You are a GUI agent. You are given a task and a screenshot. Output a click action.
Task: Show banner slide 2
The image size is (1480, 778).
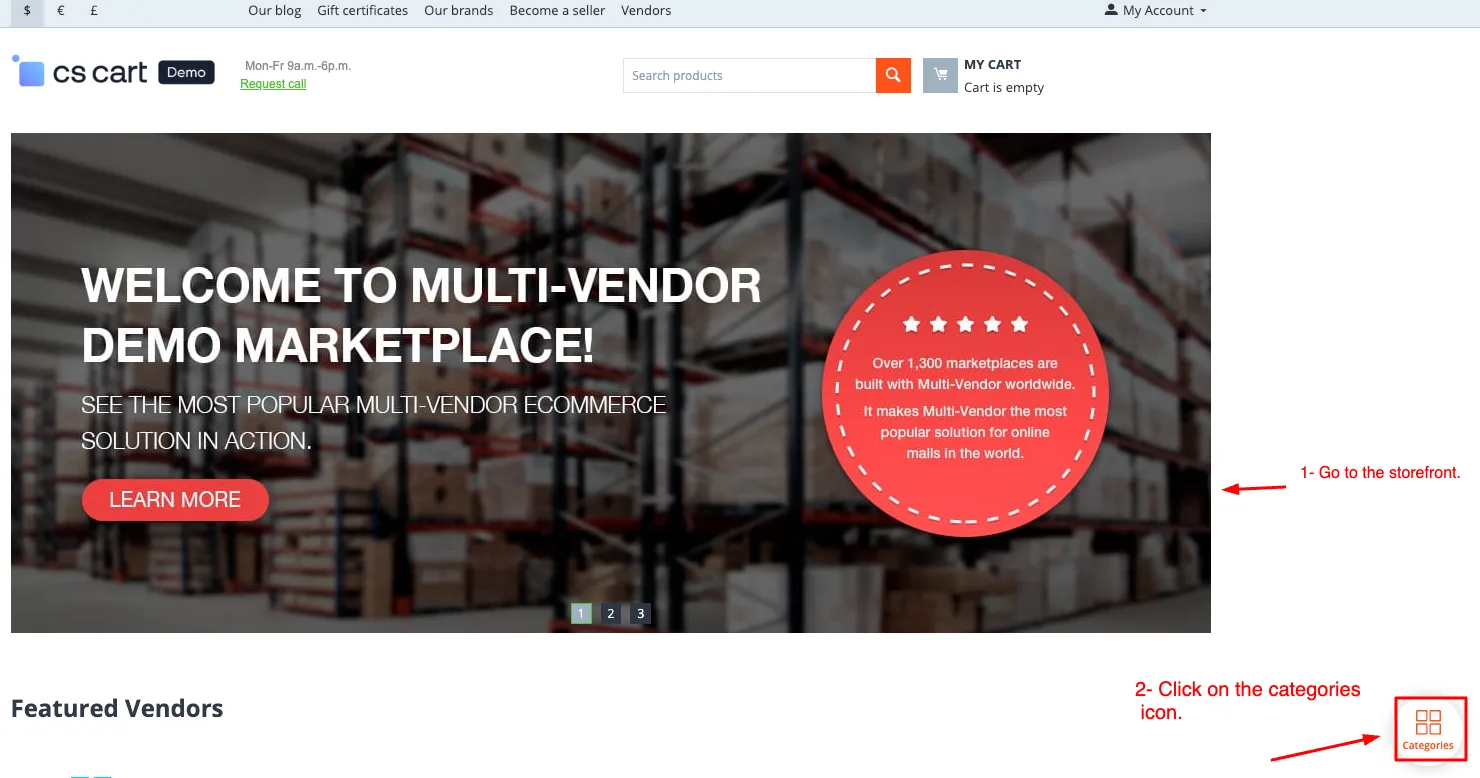(611, 613)
